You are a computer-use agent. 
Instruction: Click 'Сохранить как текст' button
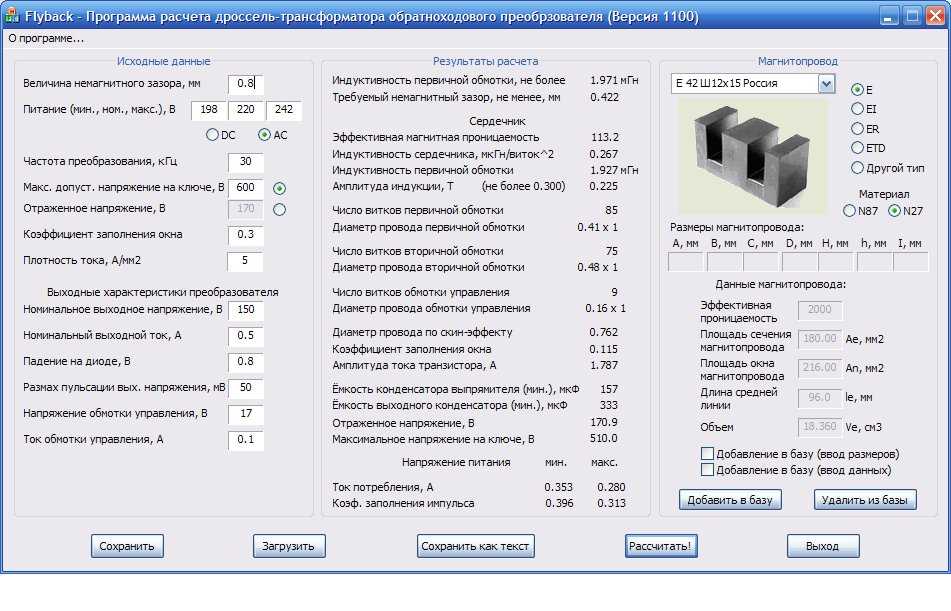(475, 545)
